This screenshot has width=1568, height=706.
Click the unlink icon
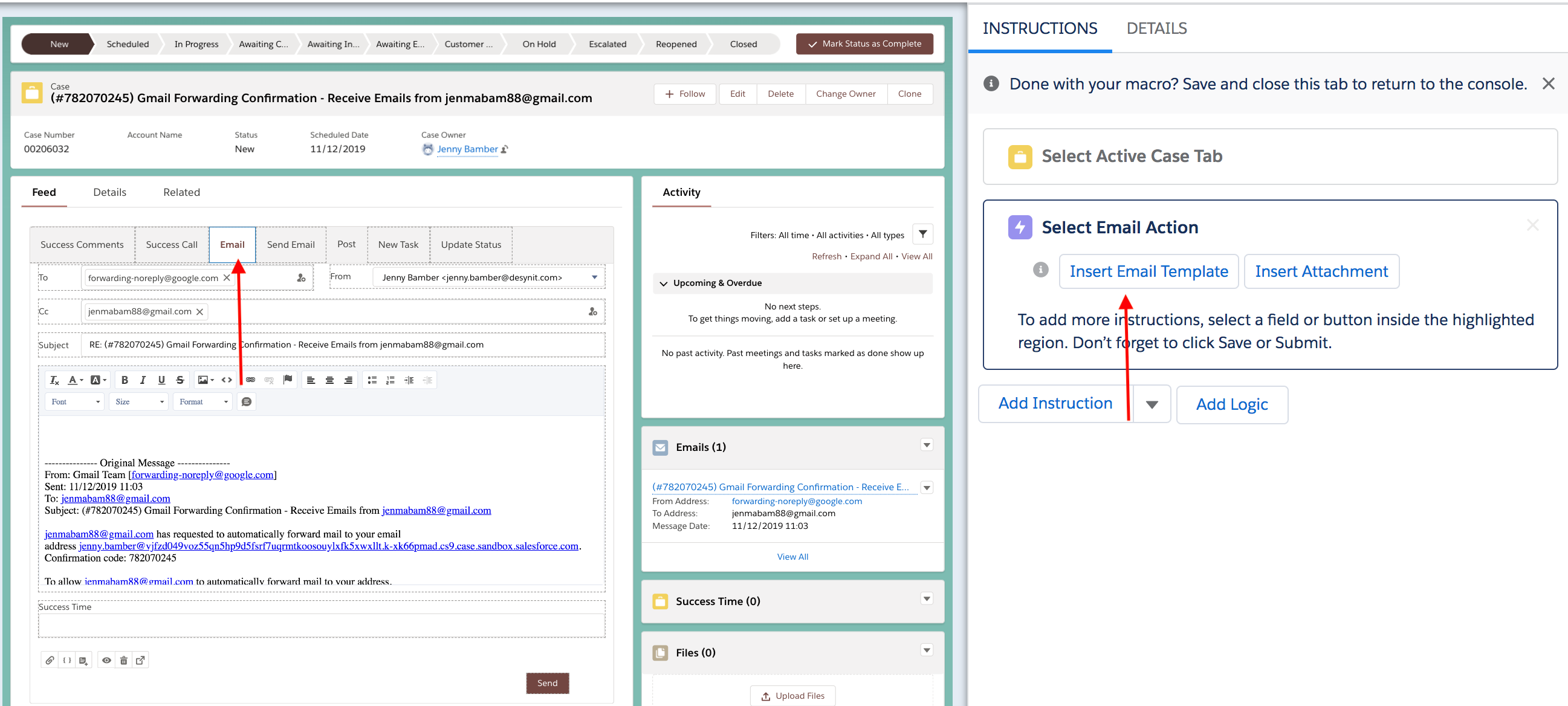click(269, 380)
